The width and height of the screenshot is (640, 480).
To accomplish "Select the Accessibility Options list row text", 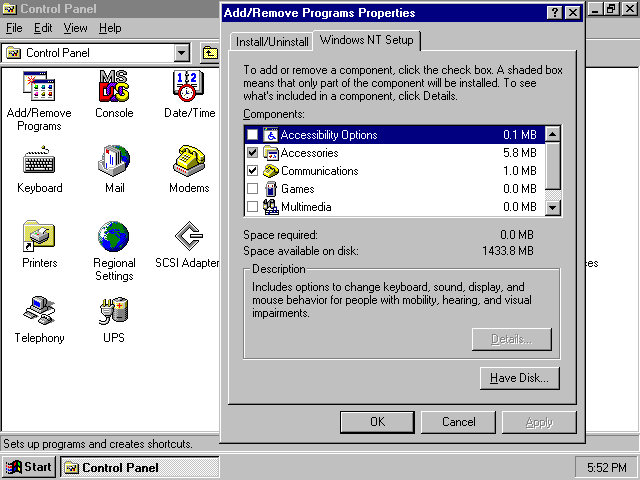I will 329,135.
